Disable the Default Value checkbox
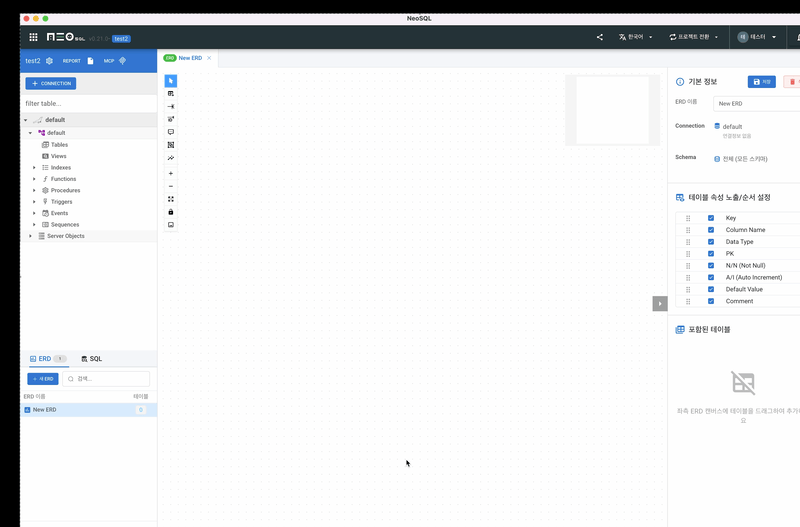This screenshot has width=800, height=527. [711, 289]
